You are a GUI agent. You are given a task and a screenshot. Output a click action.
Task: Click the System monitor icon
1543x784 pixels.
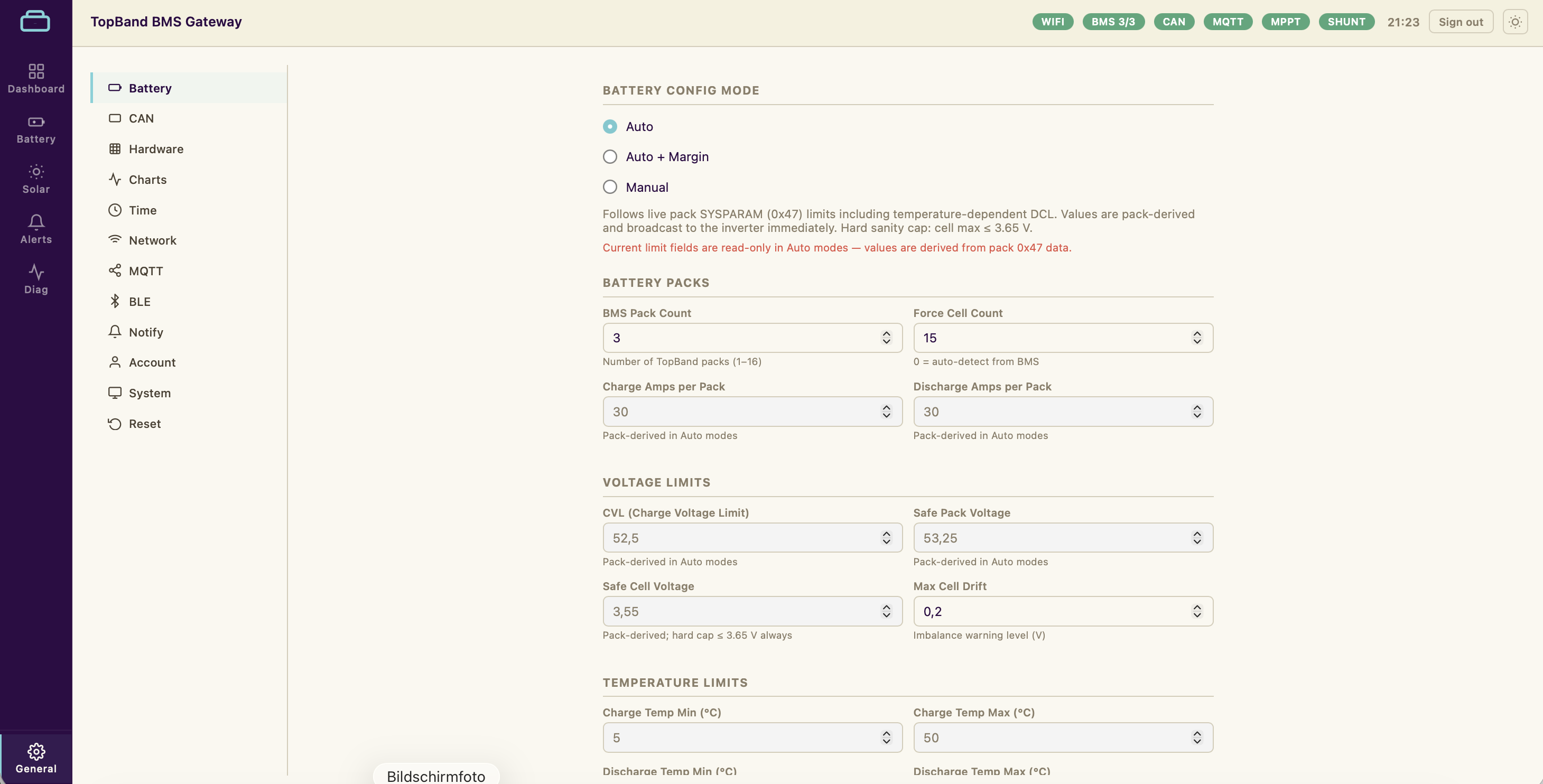(x=115, y=393)
